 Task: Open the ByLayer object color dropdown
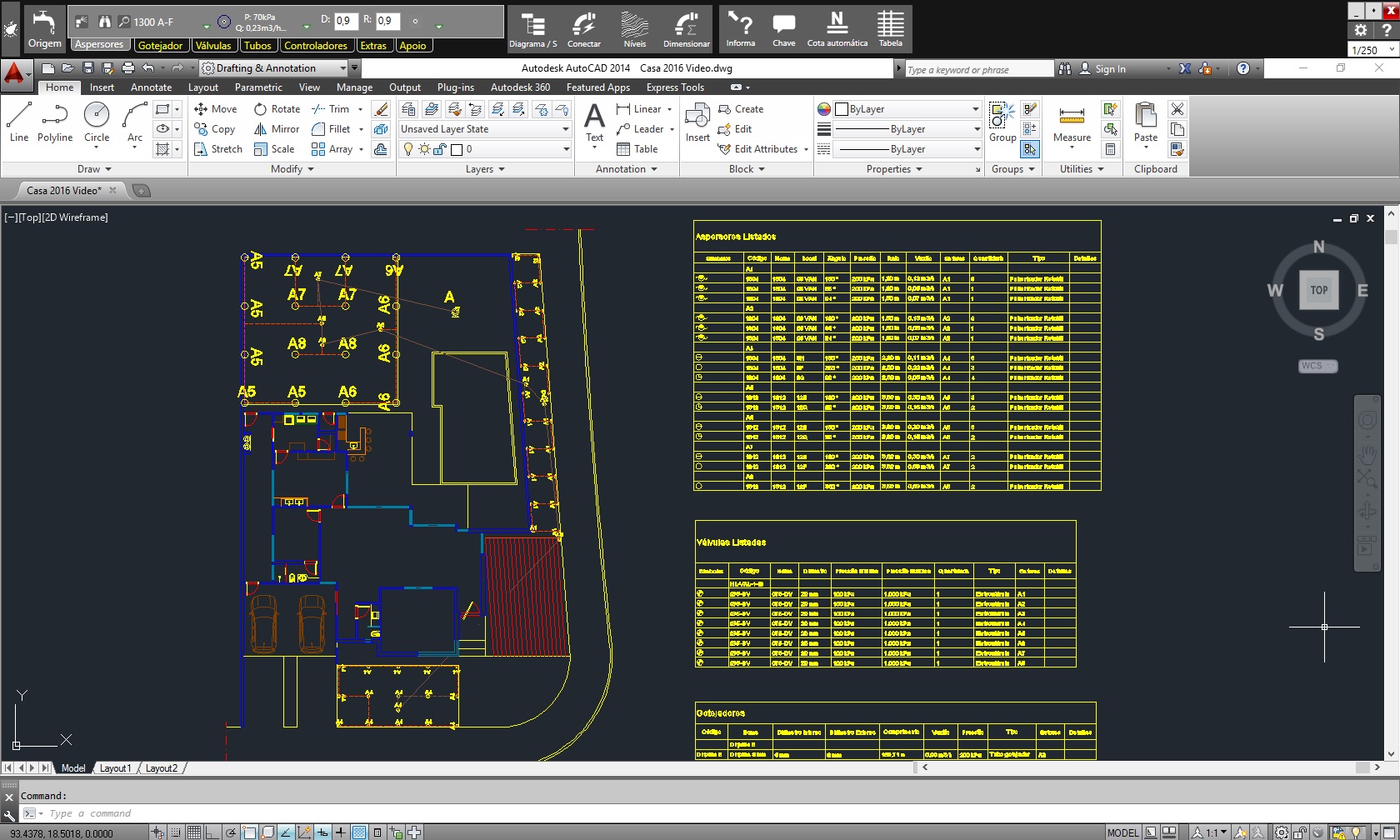[907, 109]
